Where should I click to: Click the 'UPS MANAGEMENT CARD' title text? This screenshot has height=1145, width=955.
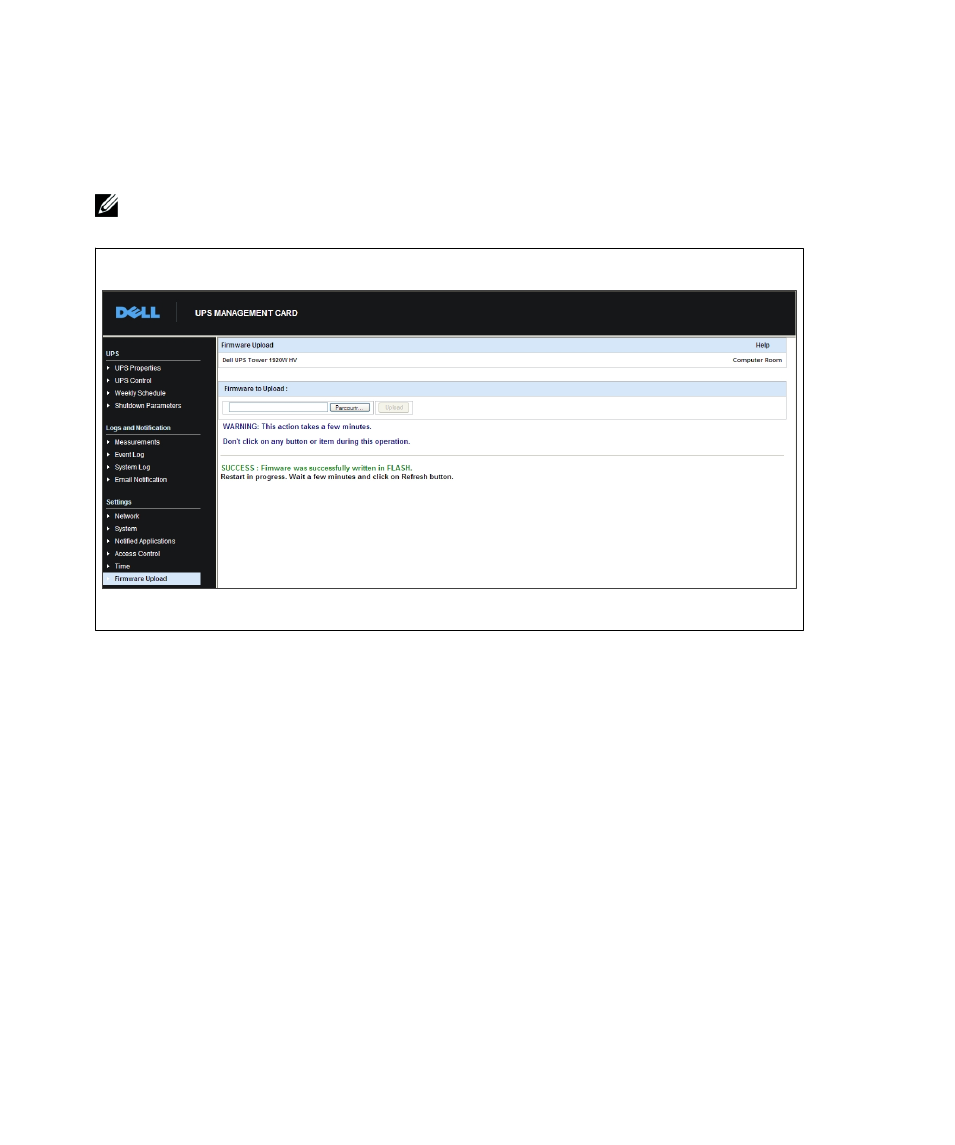click(246, 313)
